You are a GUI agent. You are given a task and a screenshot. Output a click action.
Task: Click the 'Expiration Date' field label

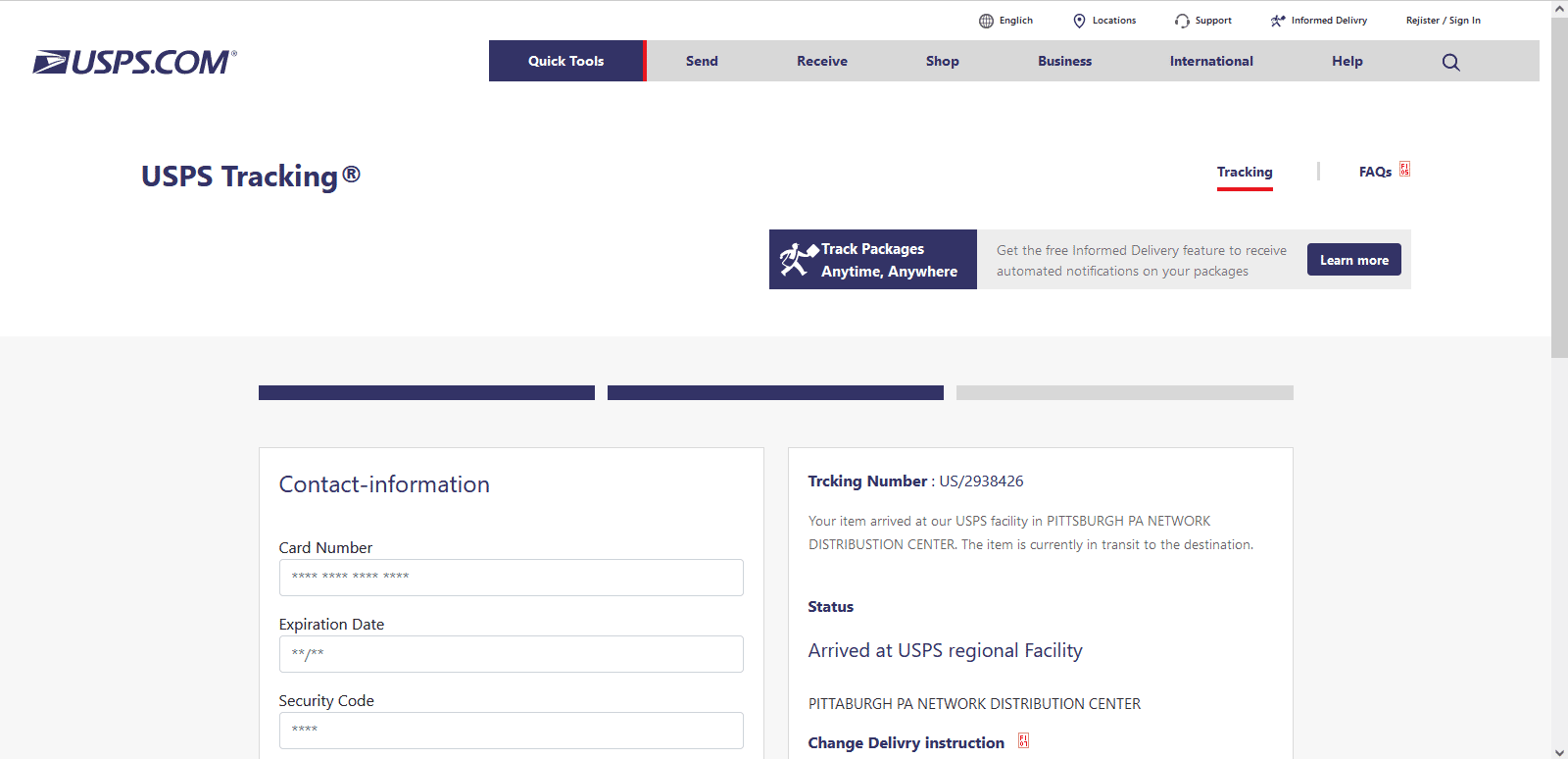[x=331, y=625]
